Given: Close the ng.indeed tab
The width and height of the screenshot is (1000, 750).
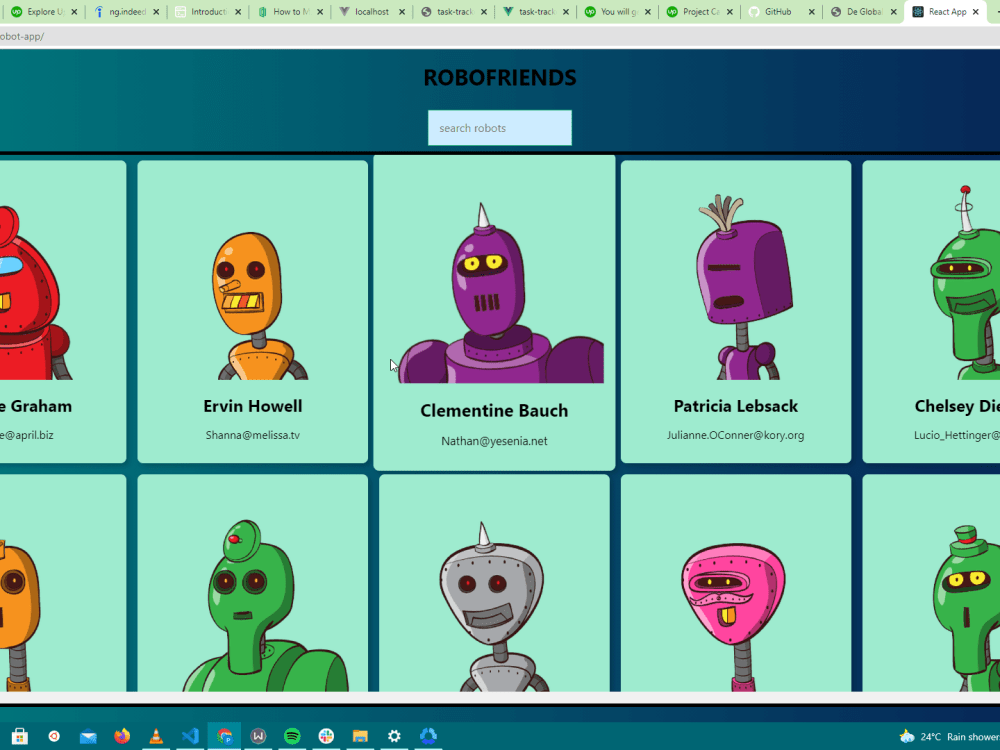Looking at the screenshot, I should click(x=156, y=11).
